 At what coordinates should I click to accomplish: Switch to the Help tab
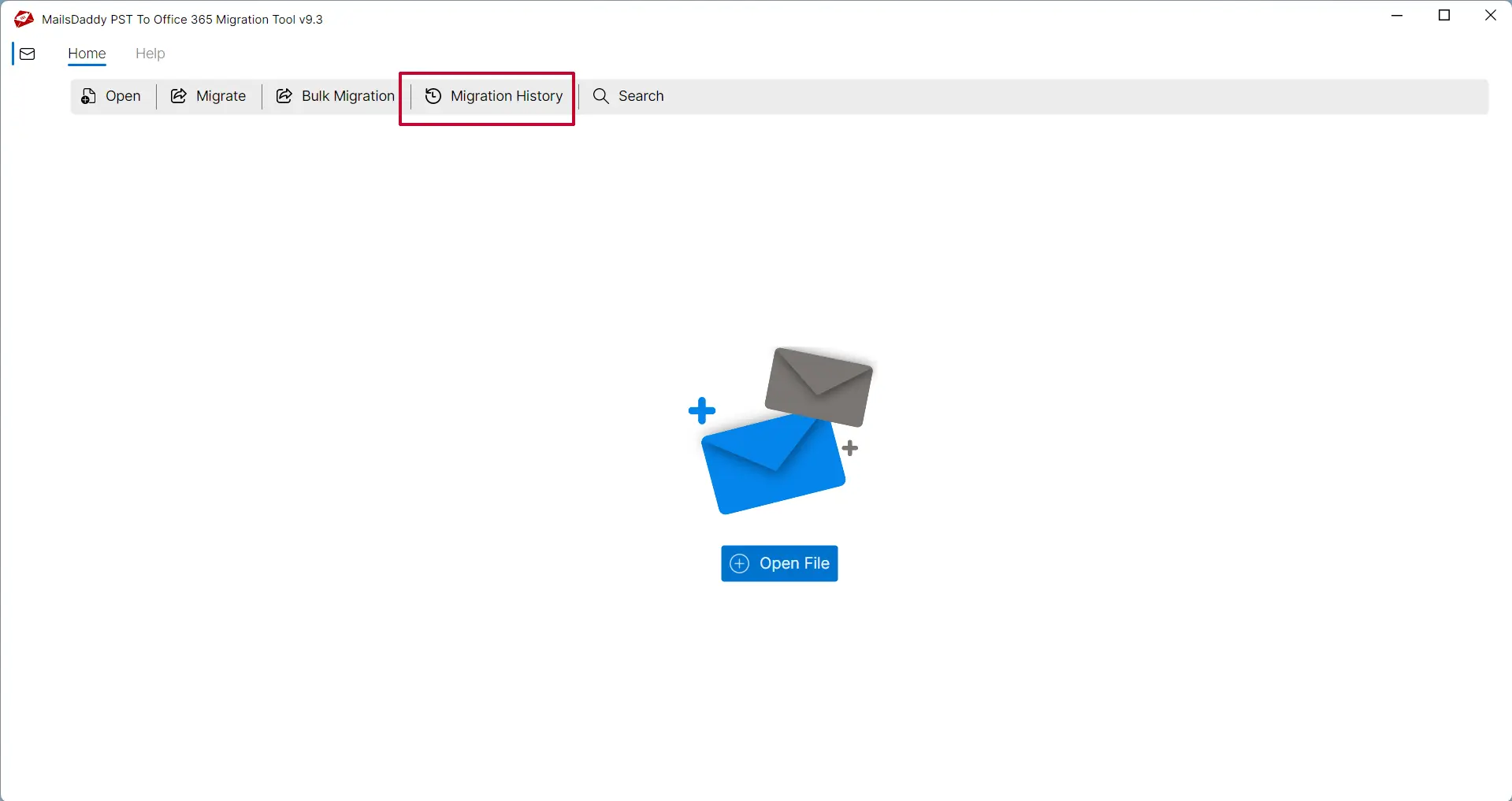(x=150, y=54)
